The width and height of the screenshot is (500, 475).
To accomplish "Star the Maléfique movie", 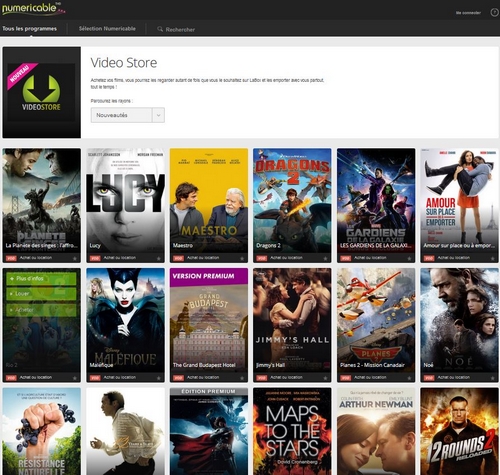I will (x=159, y=378).
